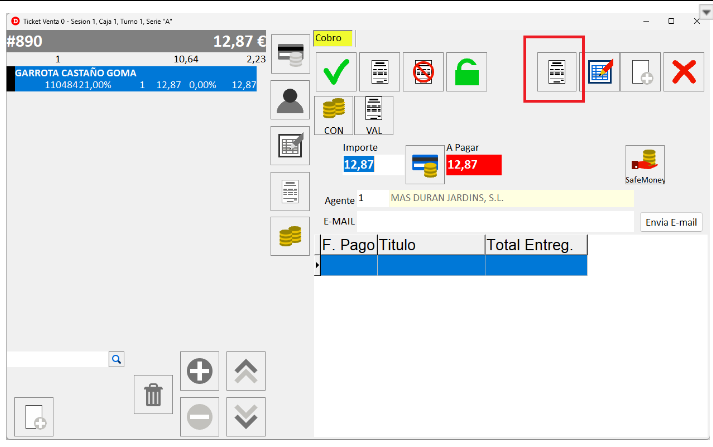This screenshot has width=713, height=447.
Task: Click the credit card icon beside Importe
Action: pos(425,165)
